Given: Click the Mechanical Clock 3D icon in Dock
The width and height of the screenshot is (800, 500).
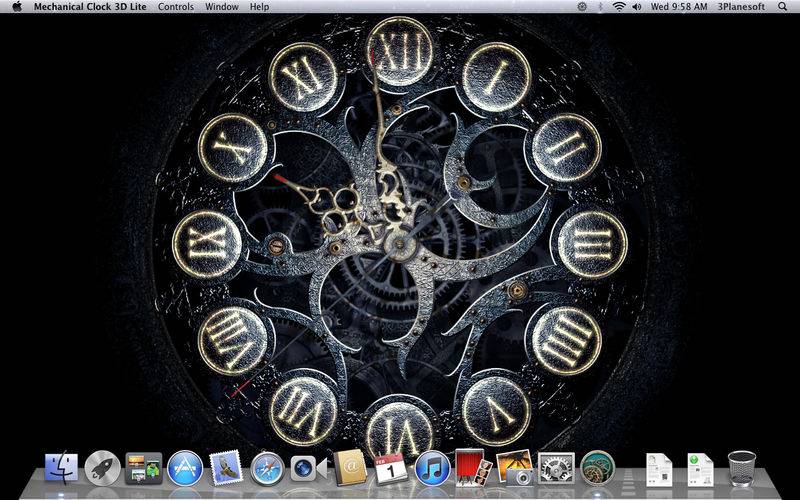Looking at the screenshot, I should click(597, 467).
